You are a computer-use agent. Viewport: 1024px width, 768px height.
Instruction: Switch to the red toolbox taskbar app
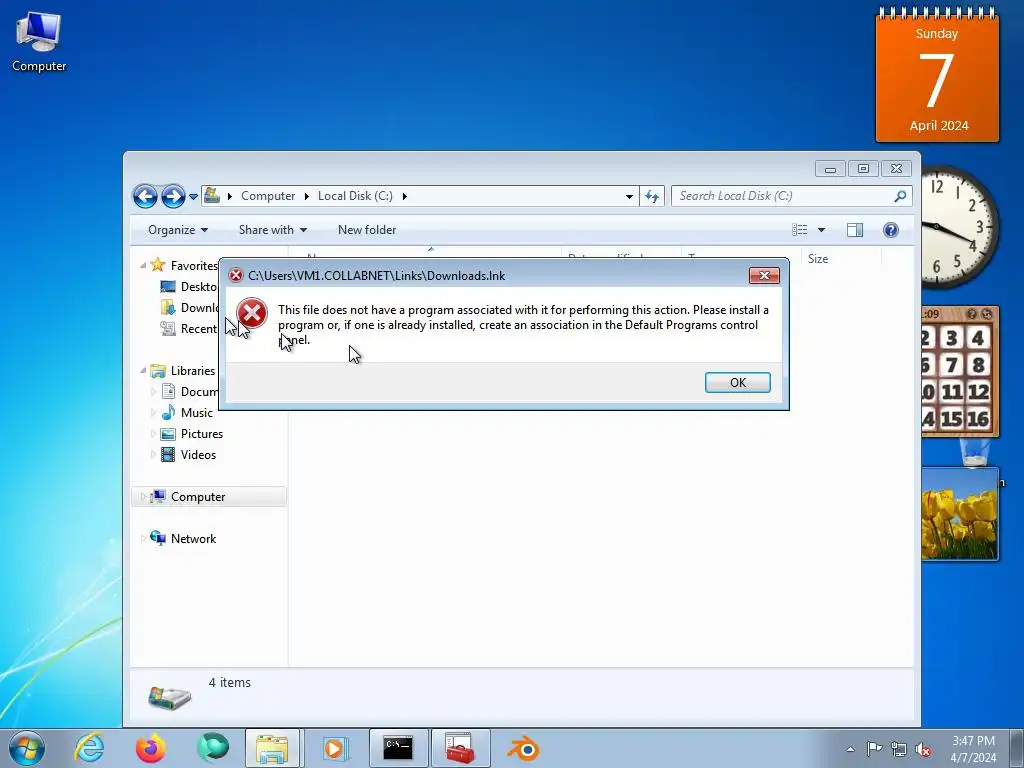coord(460,748)
